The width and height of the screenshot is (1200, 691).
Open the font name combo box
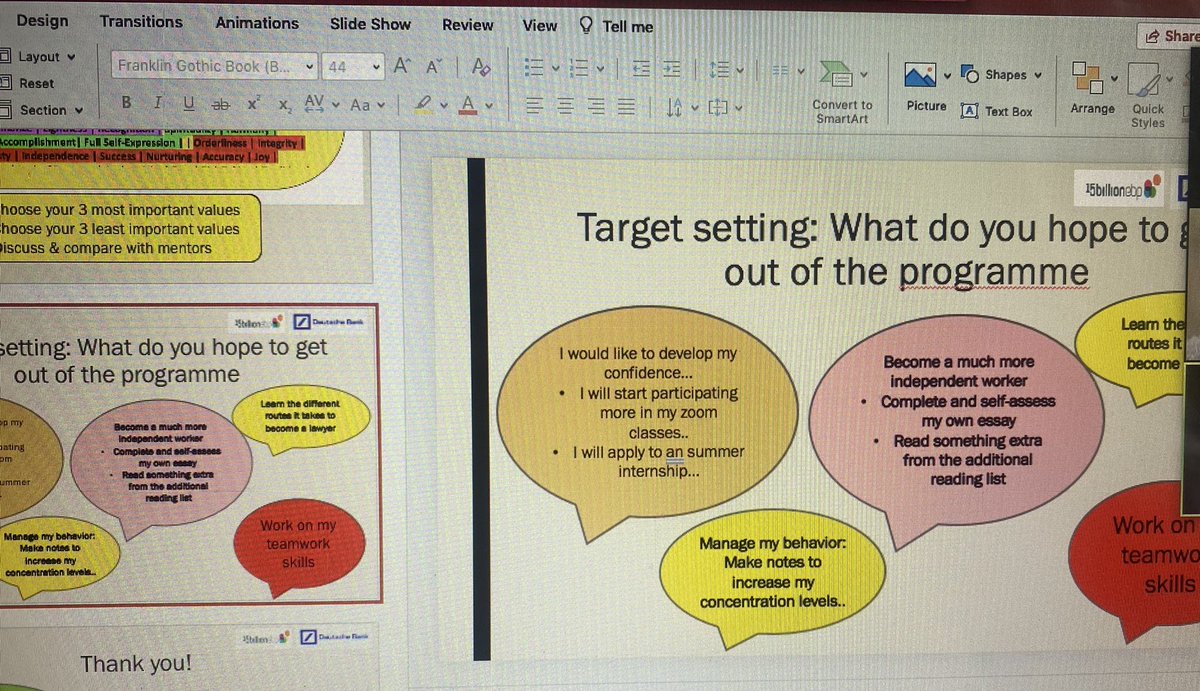[214, 67]
